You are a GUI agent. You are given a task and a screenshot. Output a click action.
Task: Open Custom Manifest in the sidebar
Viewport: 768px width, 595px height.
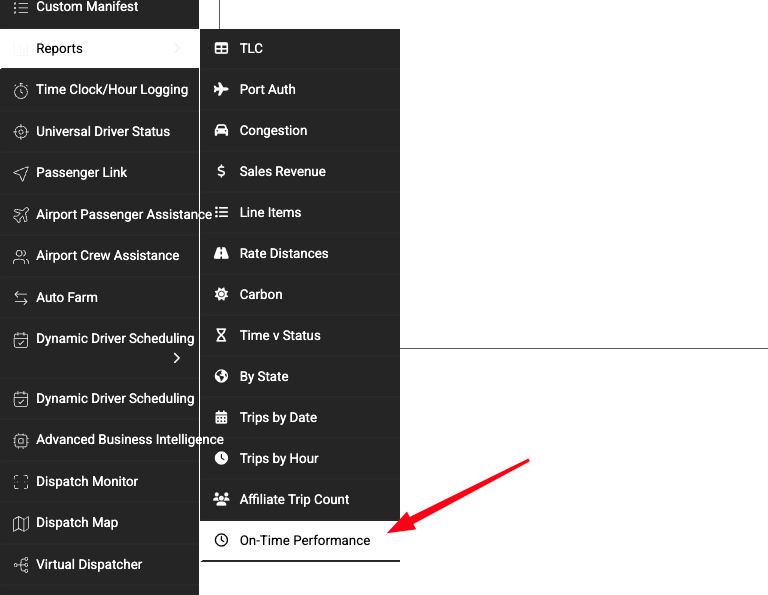tap(87, 7)
